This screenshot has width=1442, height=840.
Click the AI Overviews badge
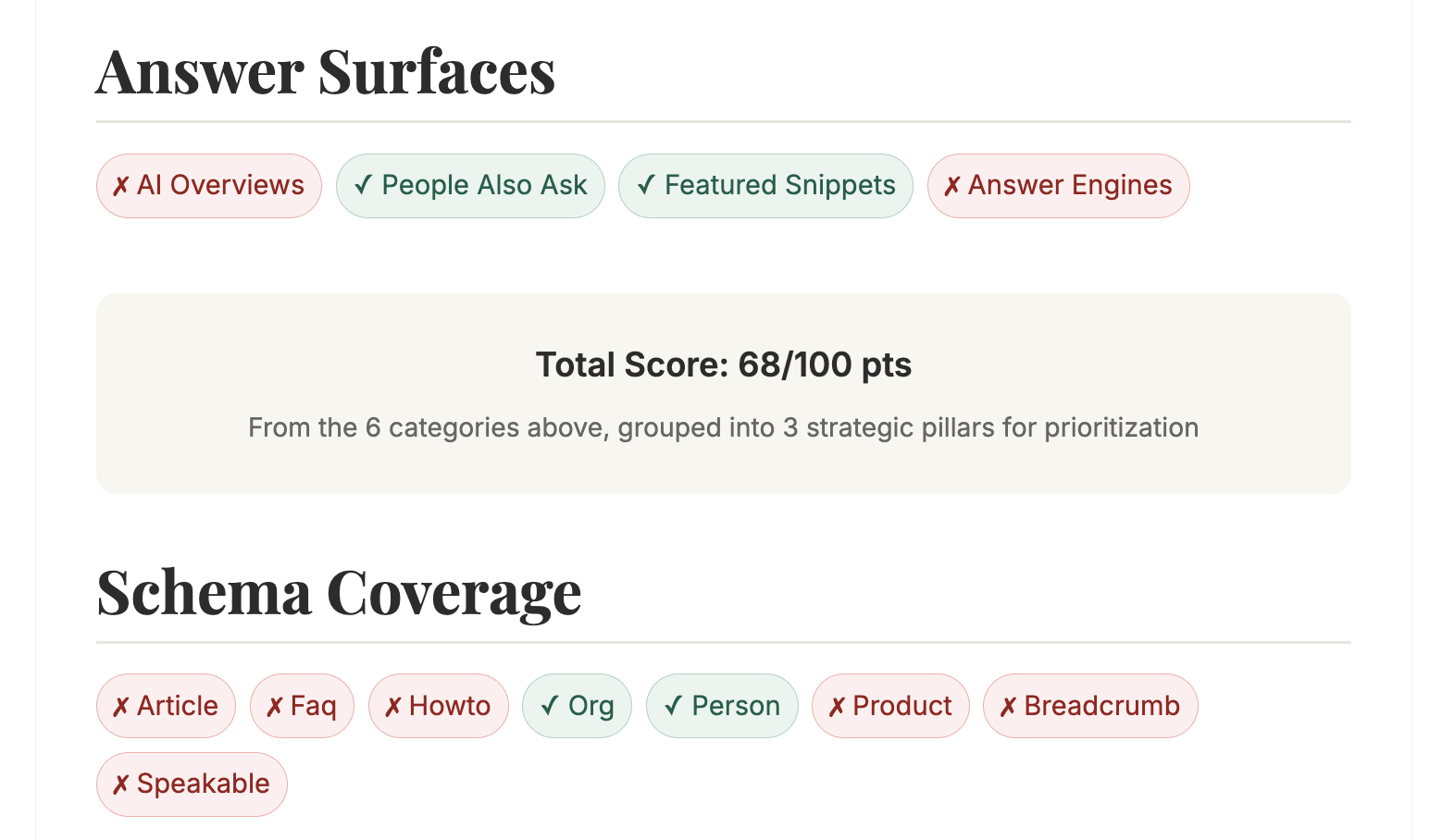[209, 186]
